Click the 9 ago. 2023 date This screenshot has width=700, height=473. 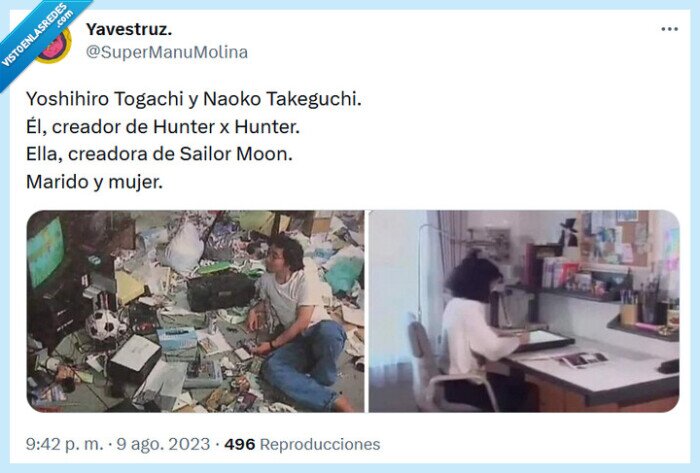click(163, 444)
